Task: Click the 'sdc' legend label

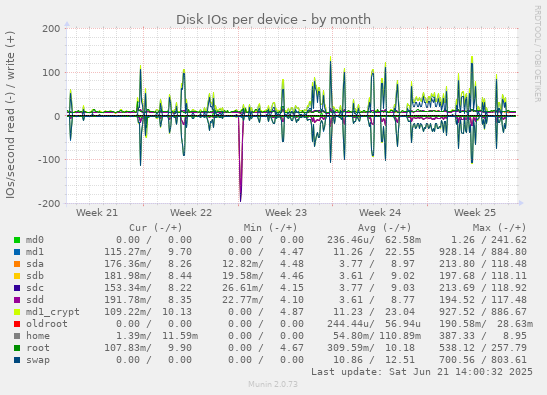Action: coord(35,288)
